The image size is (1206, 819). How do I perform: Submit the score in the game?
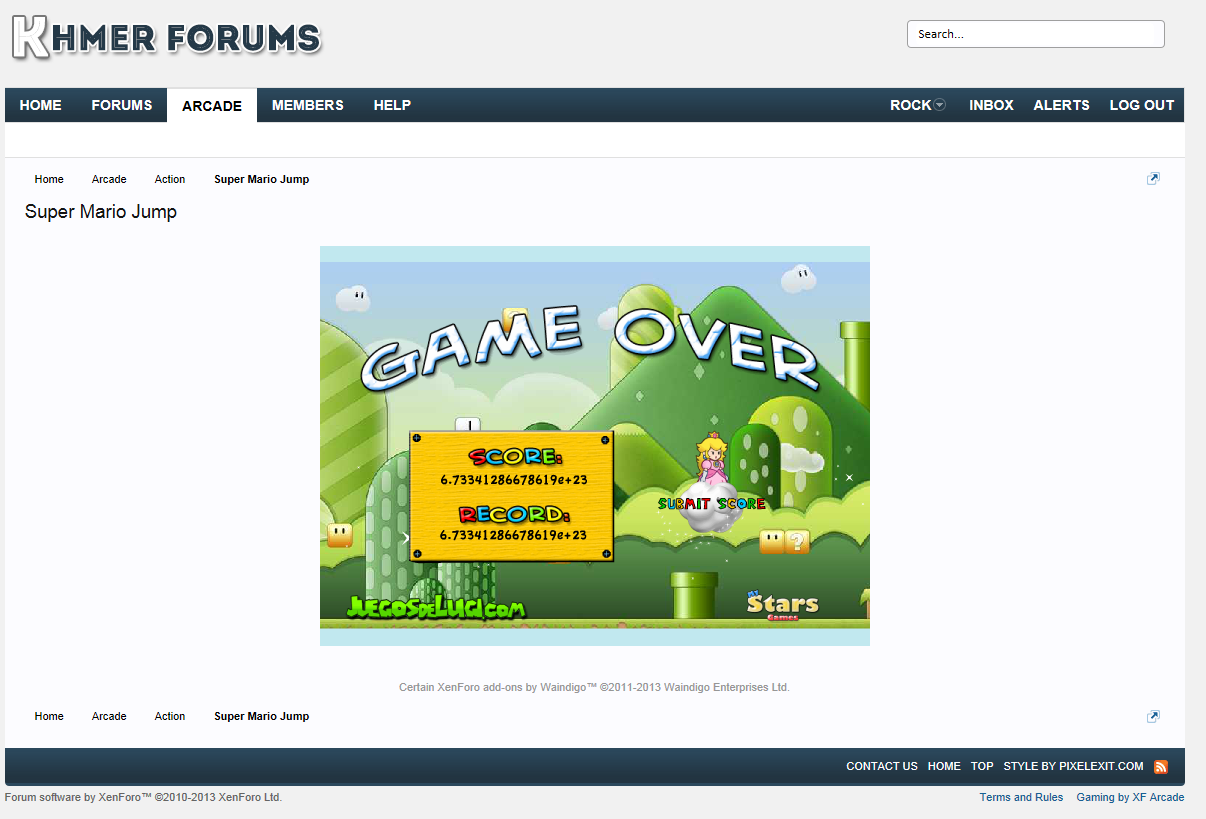712,504
